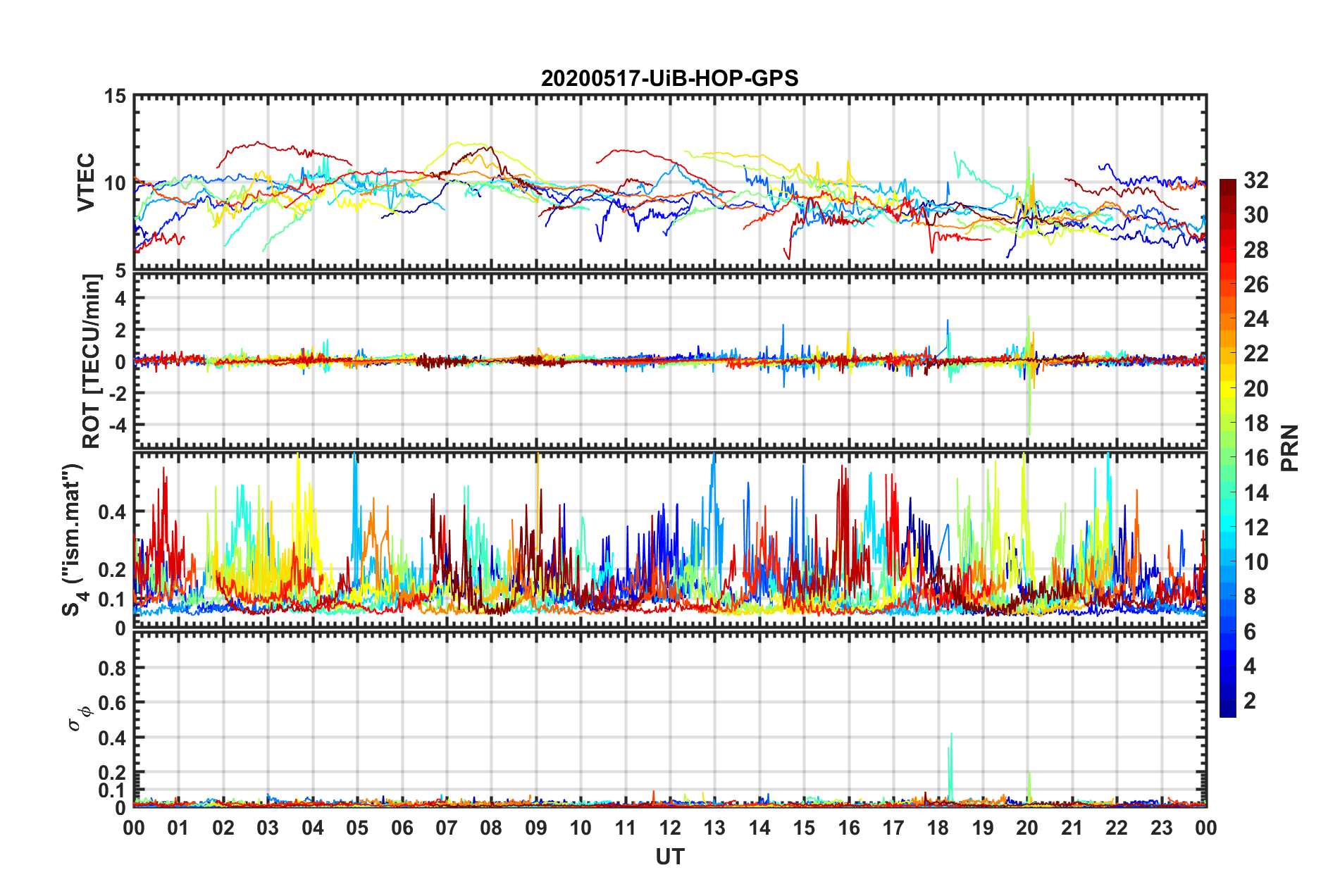
Task: Select the S4 ("ism.mat") axis label
Action: coord(75,540)
